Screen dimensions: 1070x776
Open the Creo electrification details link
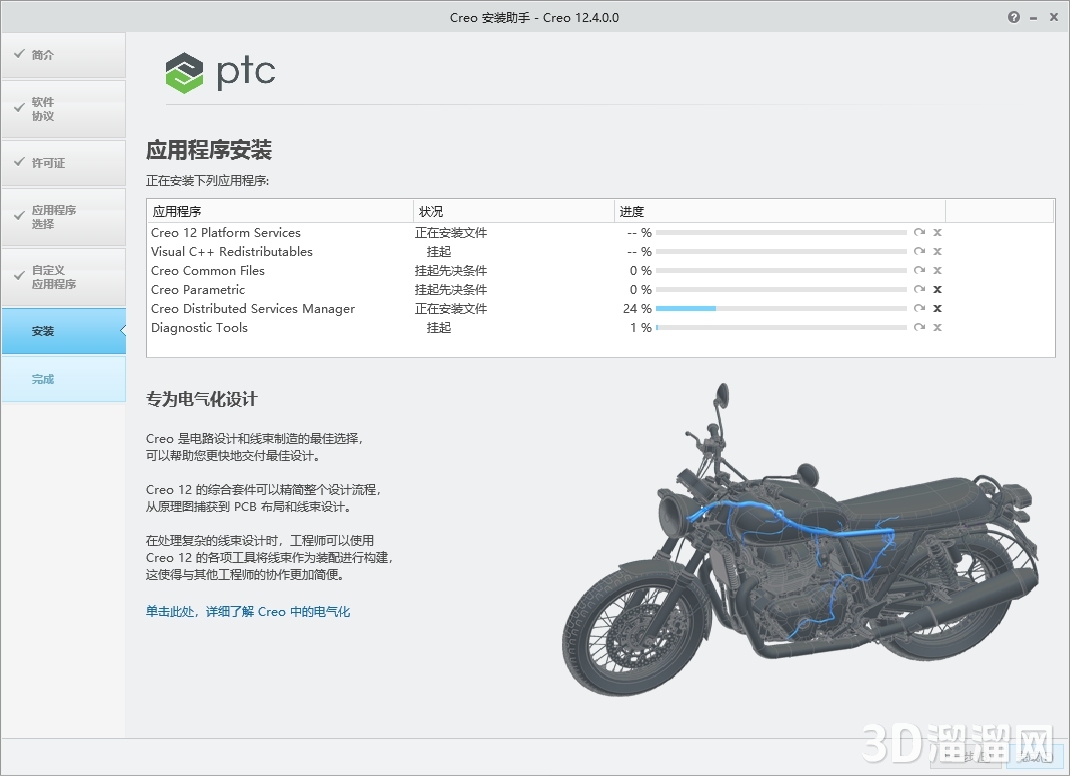click(250, 611)
